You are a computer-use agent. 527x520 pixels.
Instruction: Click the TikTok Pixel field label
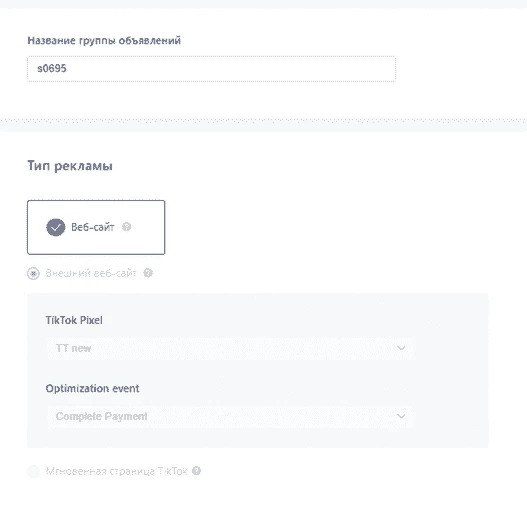pyautogui.click(x=74, y=320)
